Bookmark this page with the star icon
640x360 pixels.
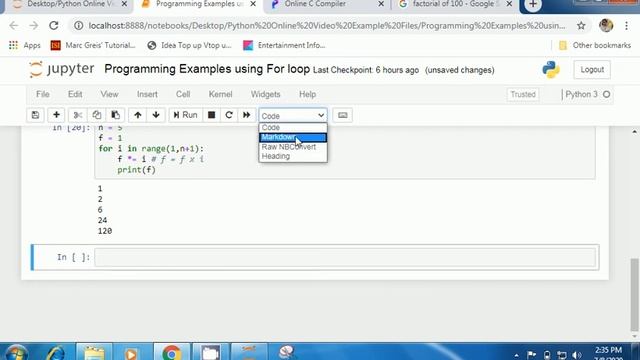581,26
